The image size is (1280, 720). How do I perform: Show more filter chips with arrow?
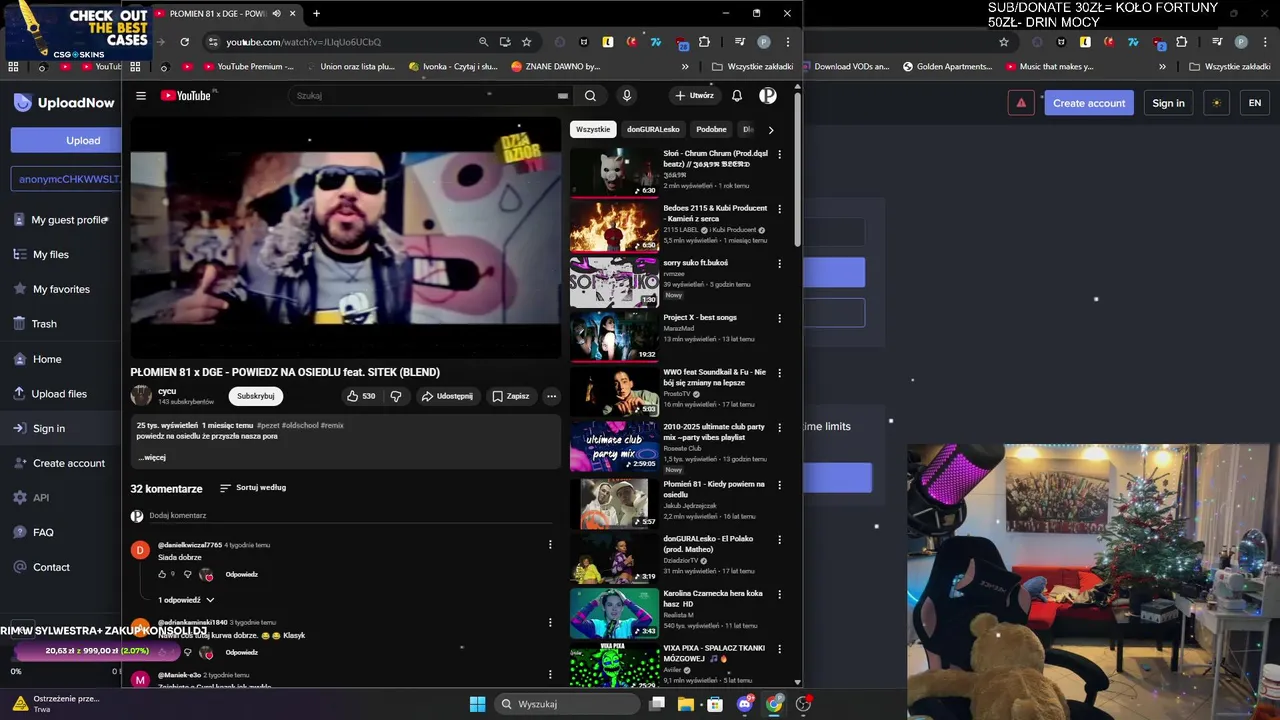(770, 130)
